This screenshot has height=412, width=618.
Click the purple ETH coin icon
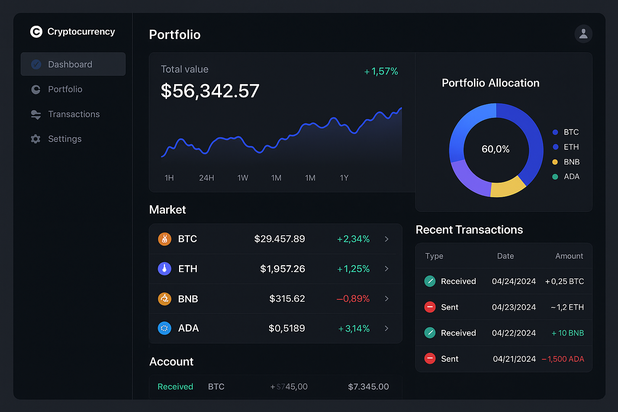164,269
